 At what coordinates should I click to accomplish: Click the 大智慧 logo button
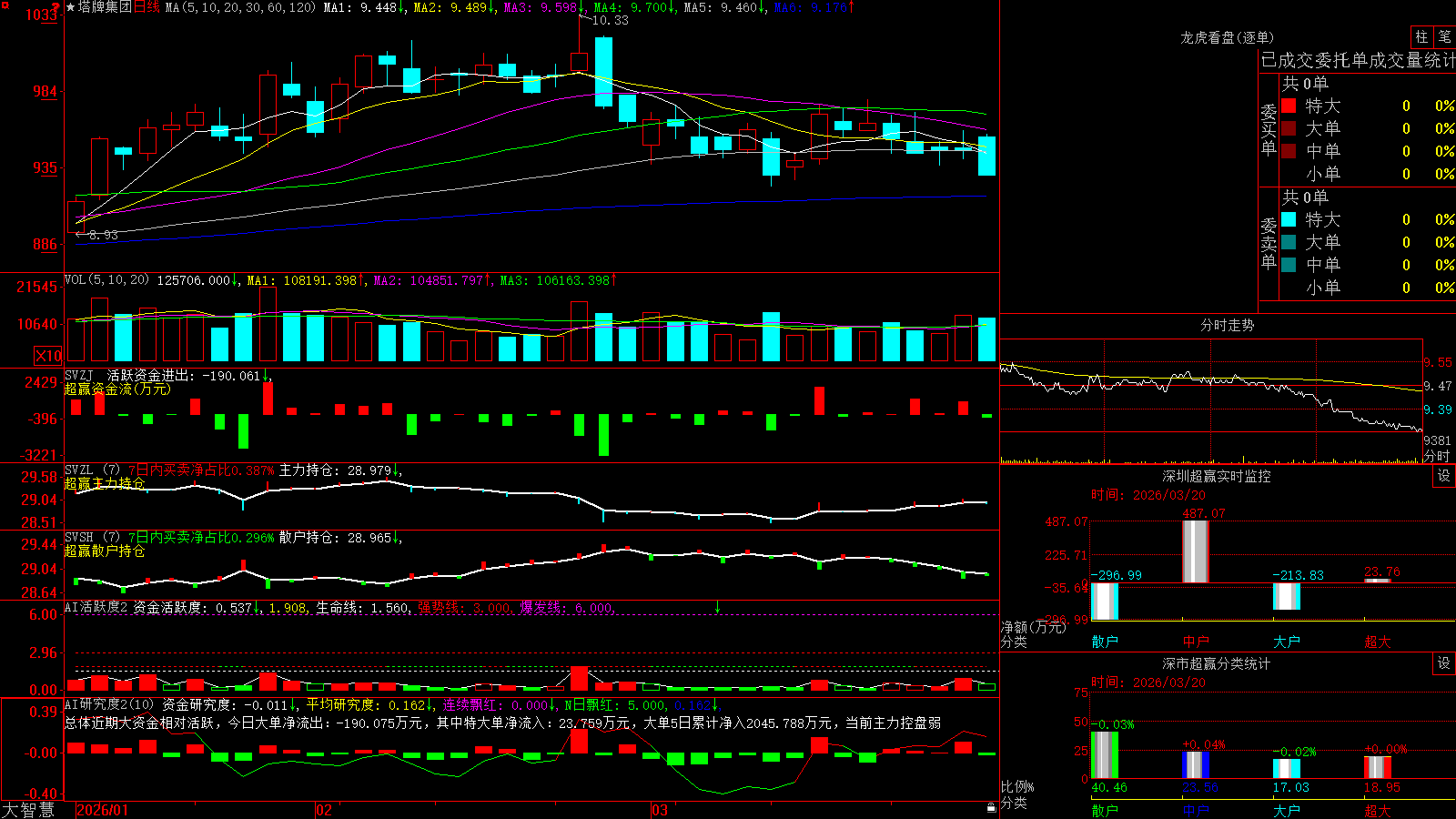point(28,810)
